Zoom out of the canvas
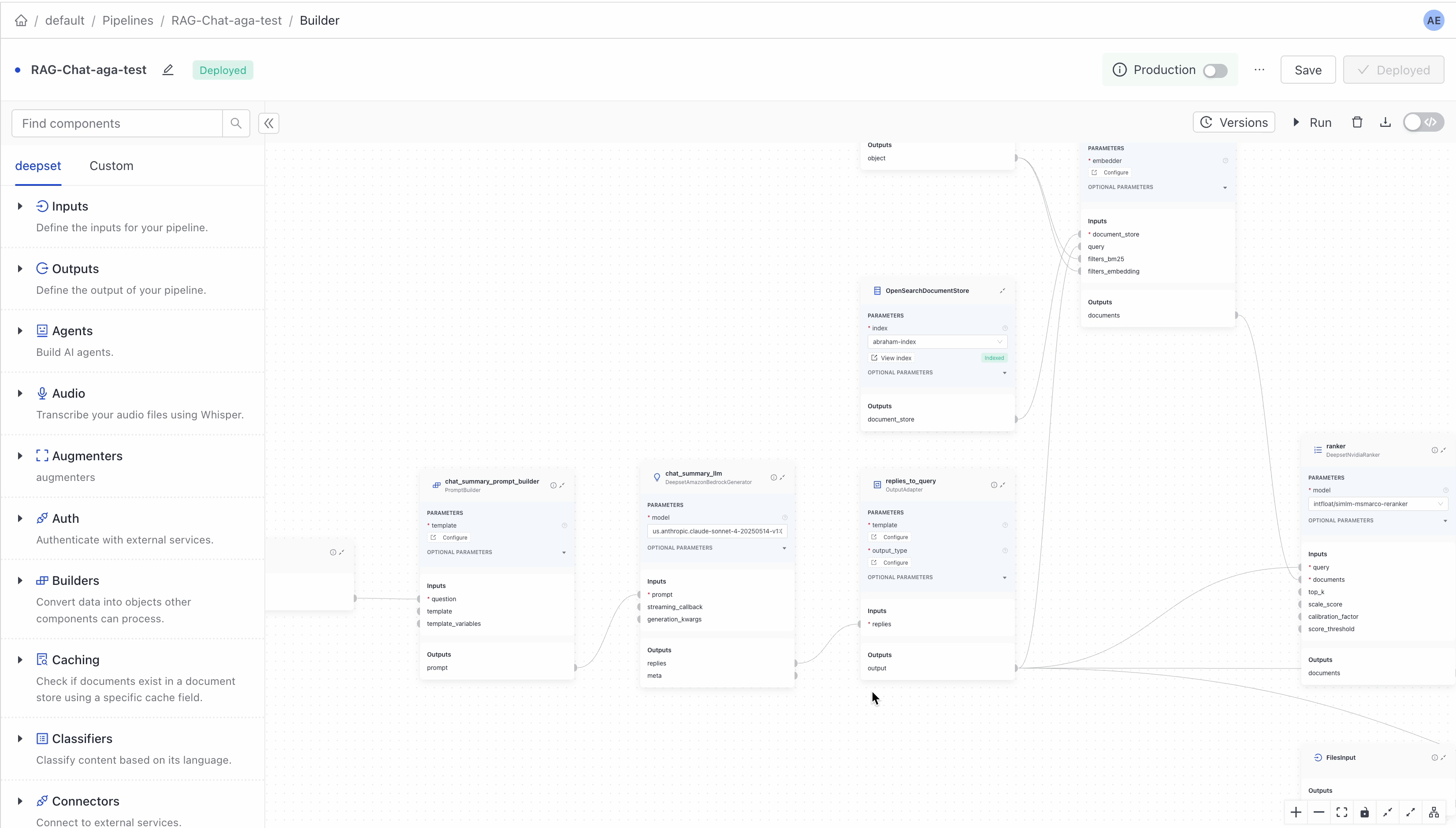The height and width of the screenshot is (828, 1456). tap(1319, 812)
